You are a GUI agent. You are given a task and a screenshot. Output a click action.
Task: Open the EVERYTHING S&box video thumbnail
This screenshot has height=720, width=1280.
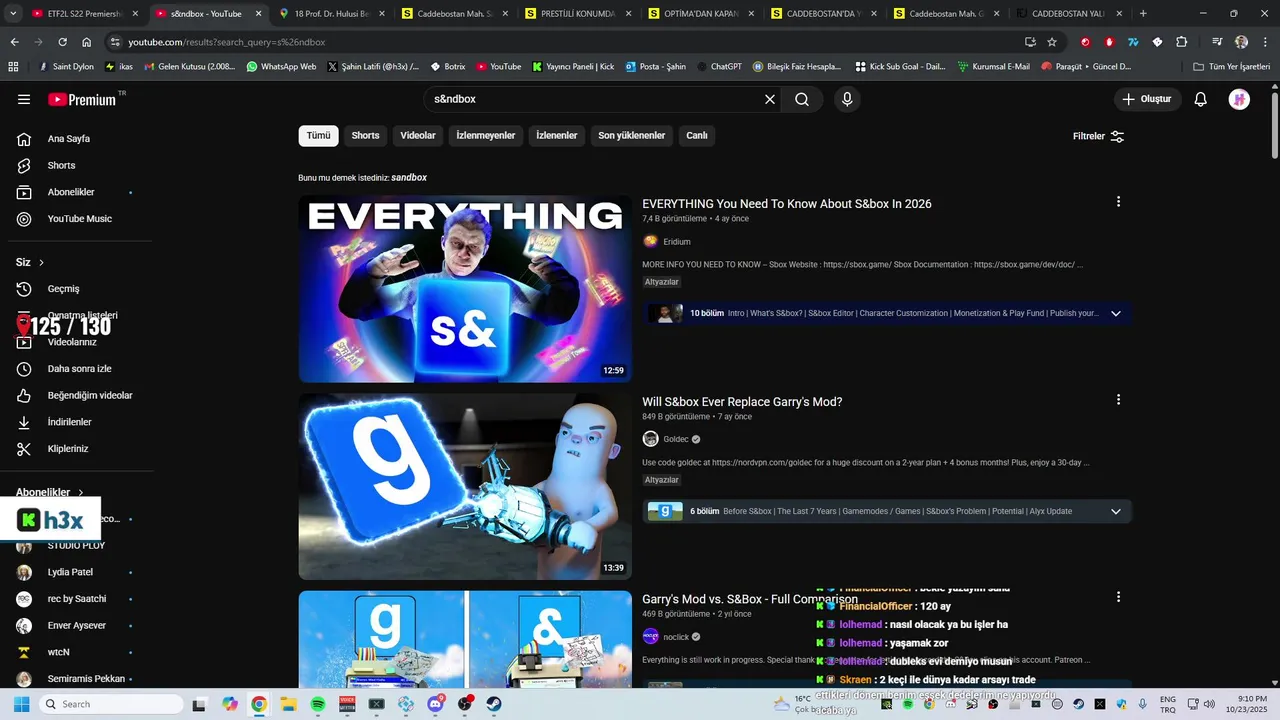(x=465, y=289)
